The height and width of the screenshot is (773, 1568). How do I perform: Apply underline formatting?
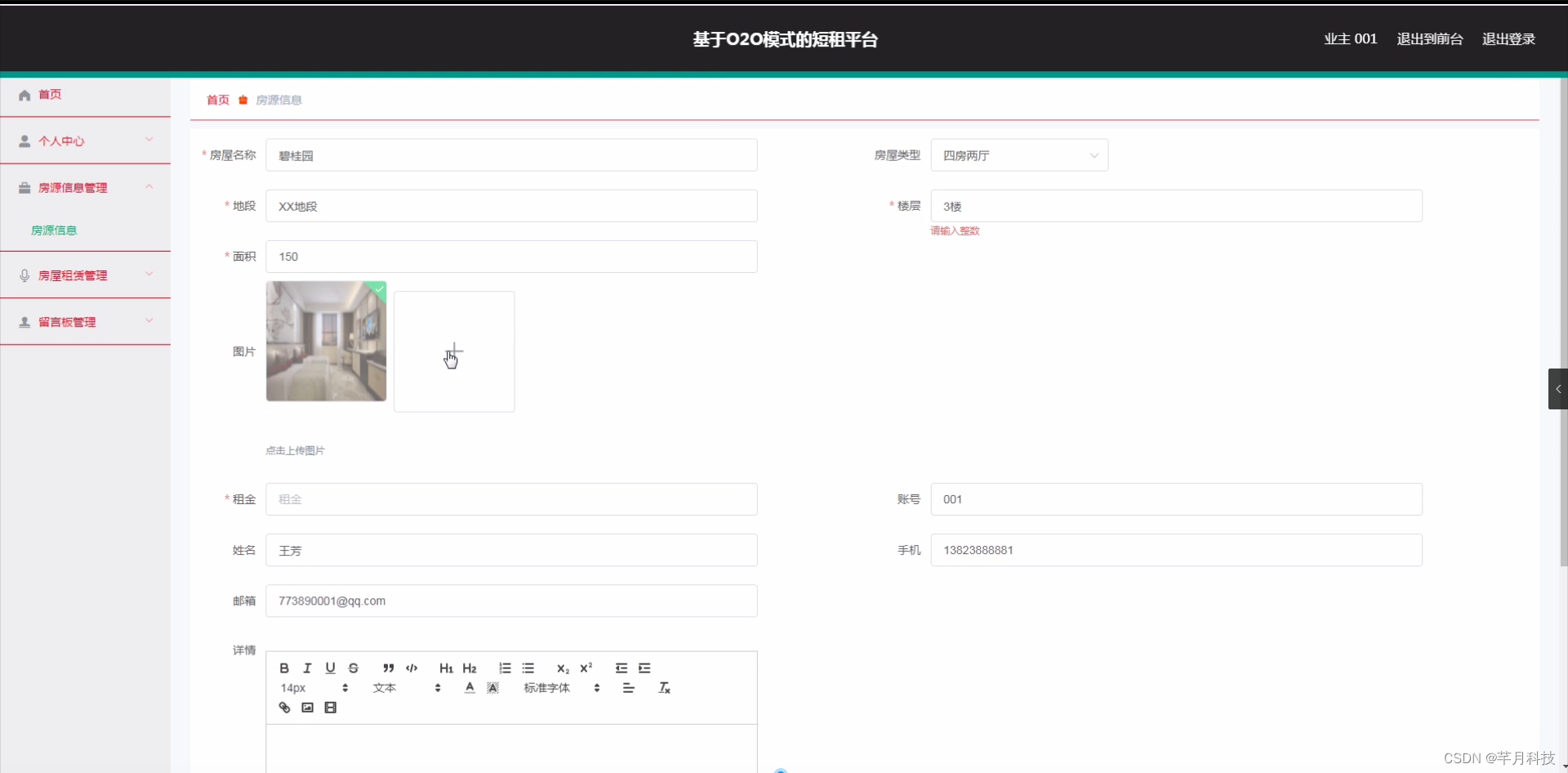[330, 668]
